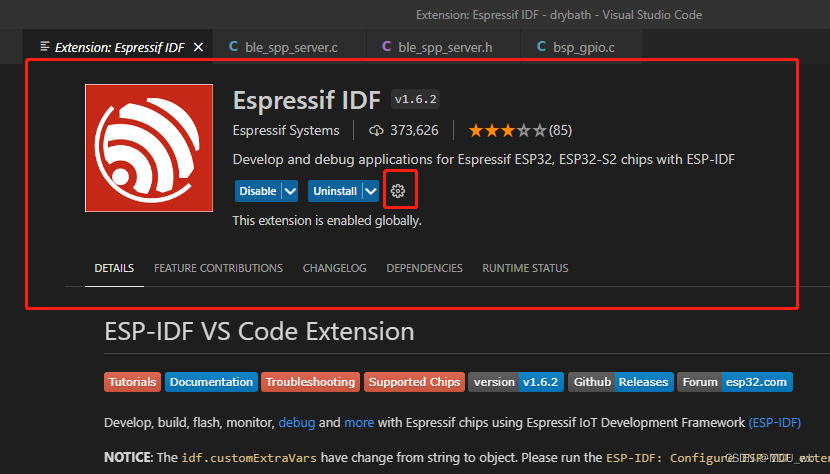Click the v1.6.2 version label beside the title

point(416,99)
